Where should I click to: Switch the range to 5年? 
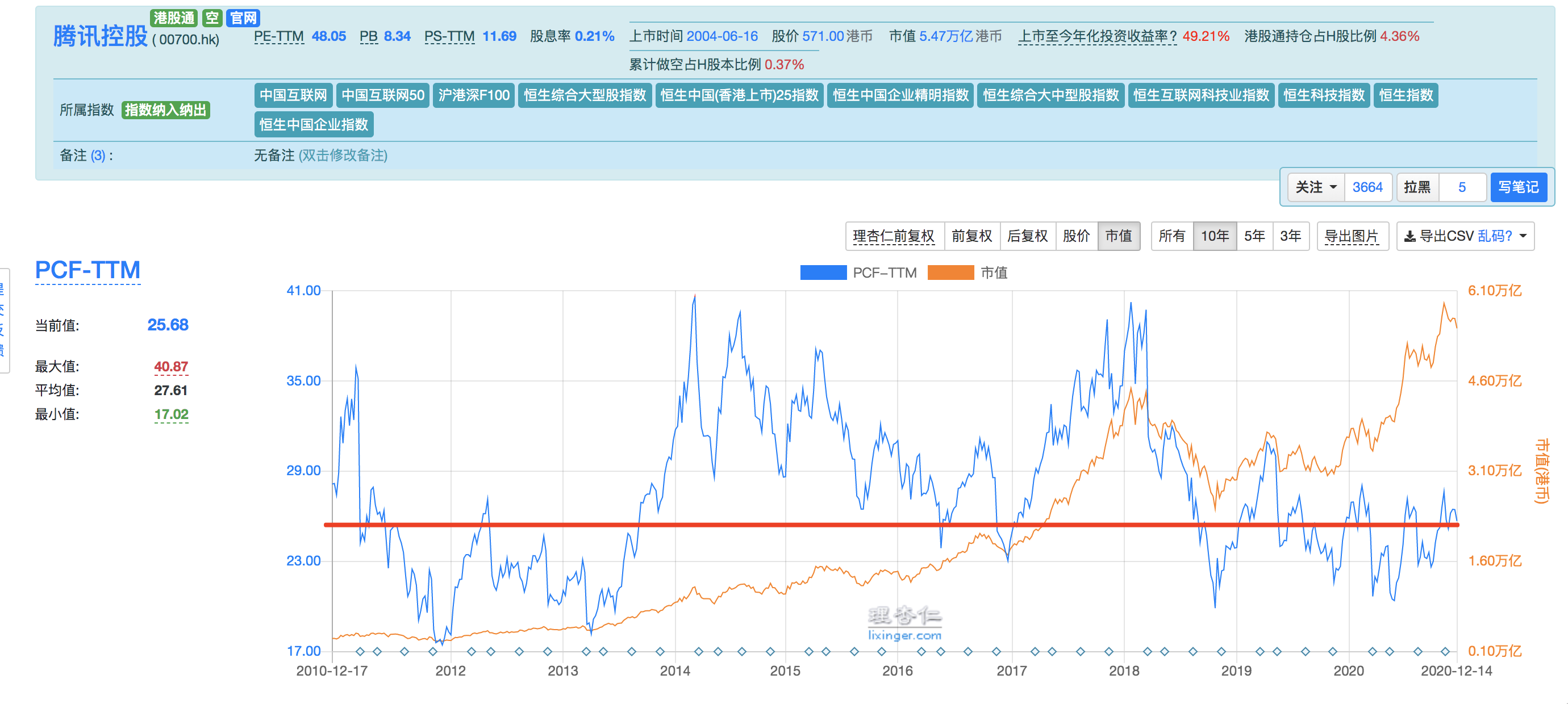click(x=1254, y=236)
